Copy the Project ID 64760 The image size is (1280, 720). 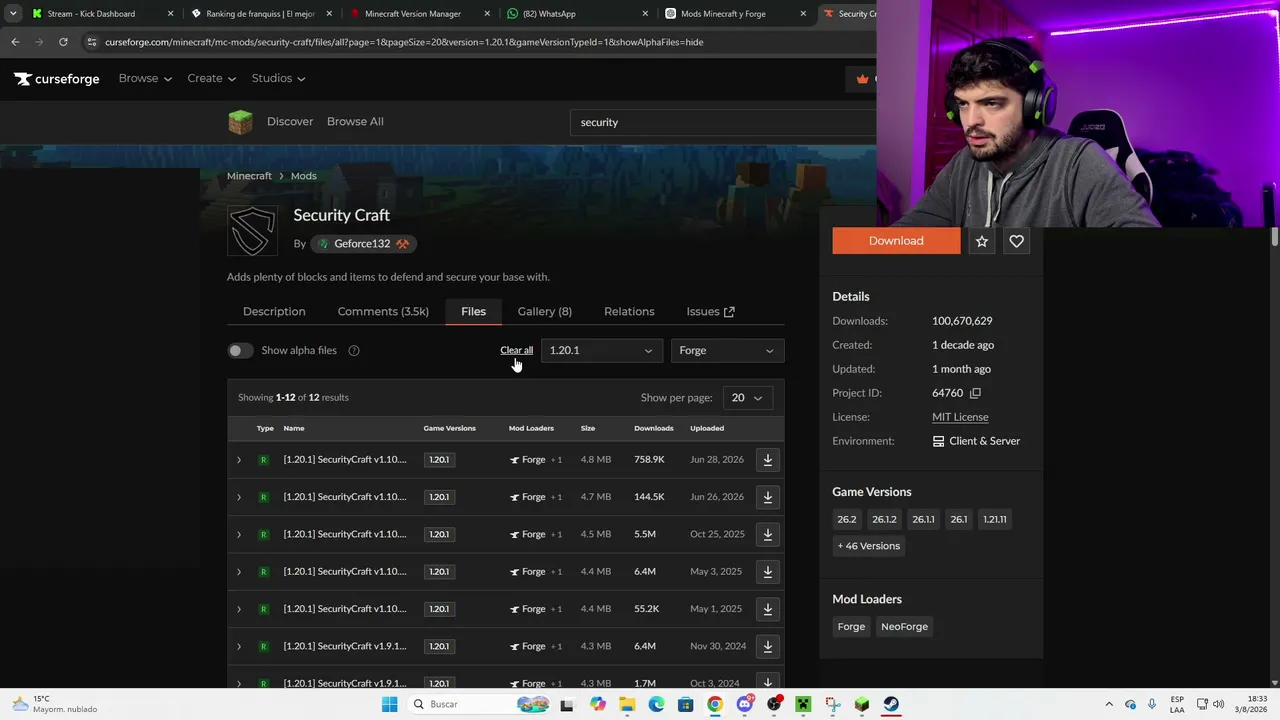(x=975, y=393)
